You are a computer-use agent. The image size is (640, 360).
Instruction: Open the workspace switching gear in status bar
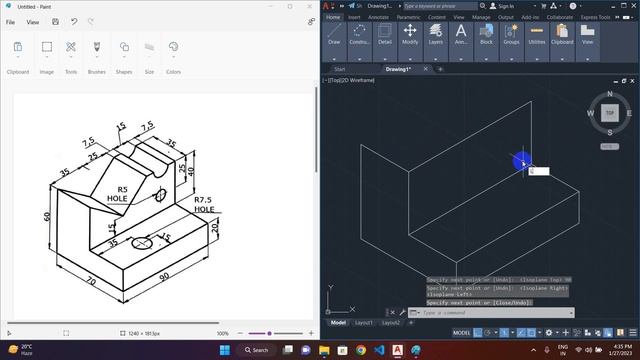(549, 333)
